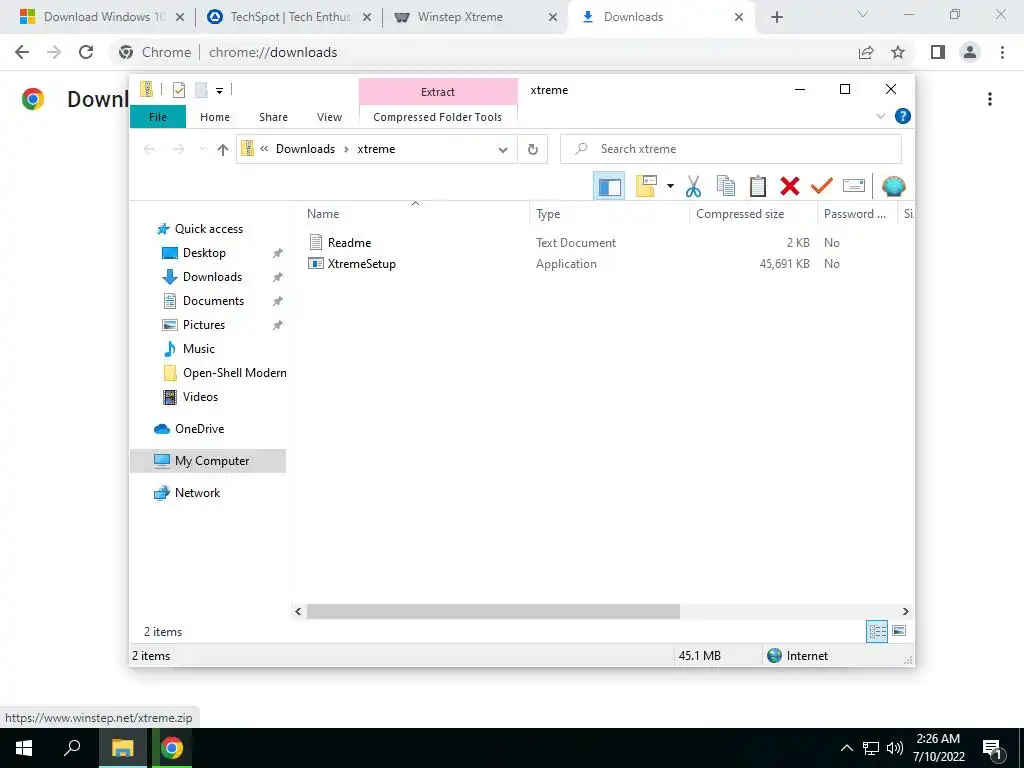This screenshot has width=1024, height=768.
Task: Toggle the navigation pane icon
Action: [x=609, y=187]
